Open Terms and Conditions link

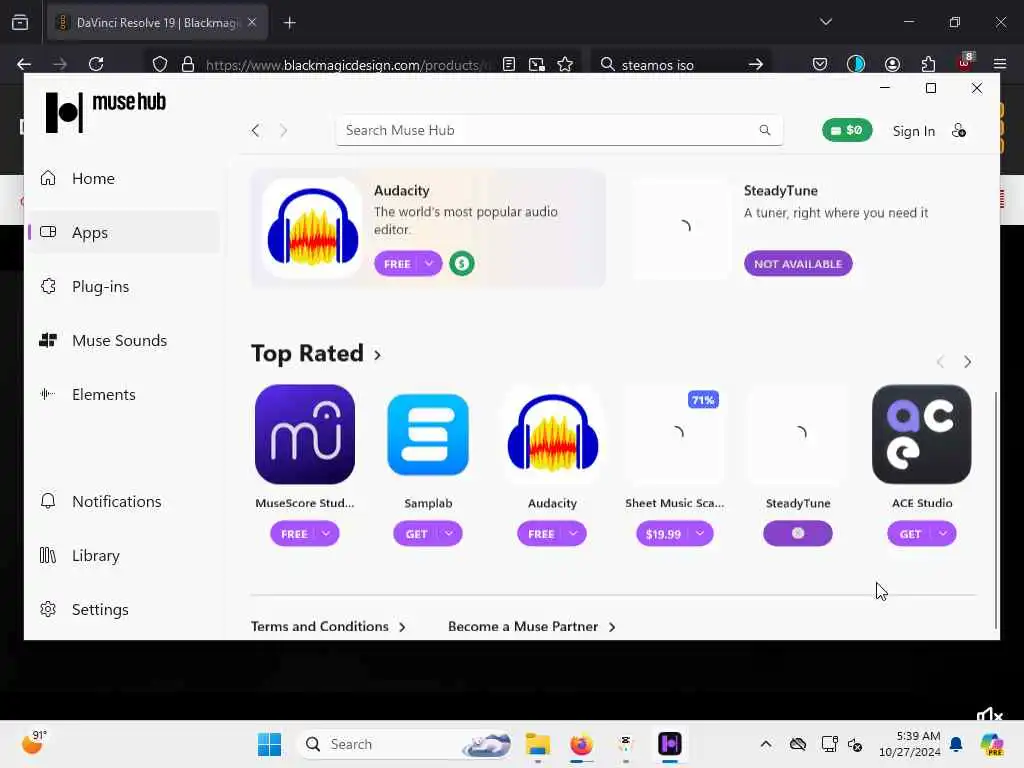pos(328,626)
